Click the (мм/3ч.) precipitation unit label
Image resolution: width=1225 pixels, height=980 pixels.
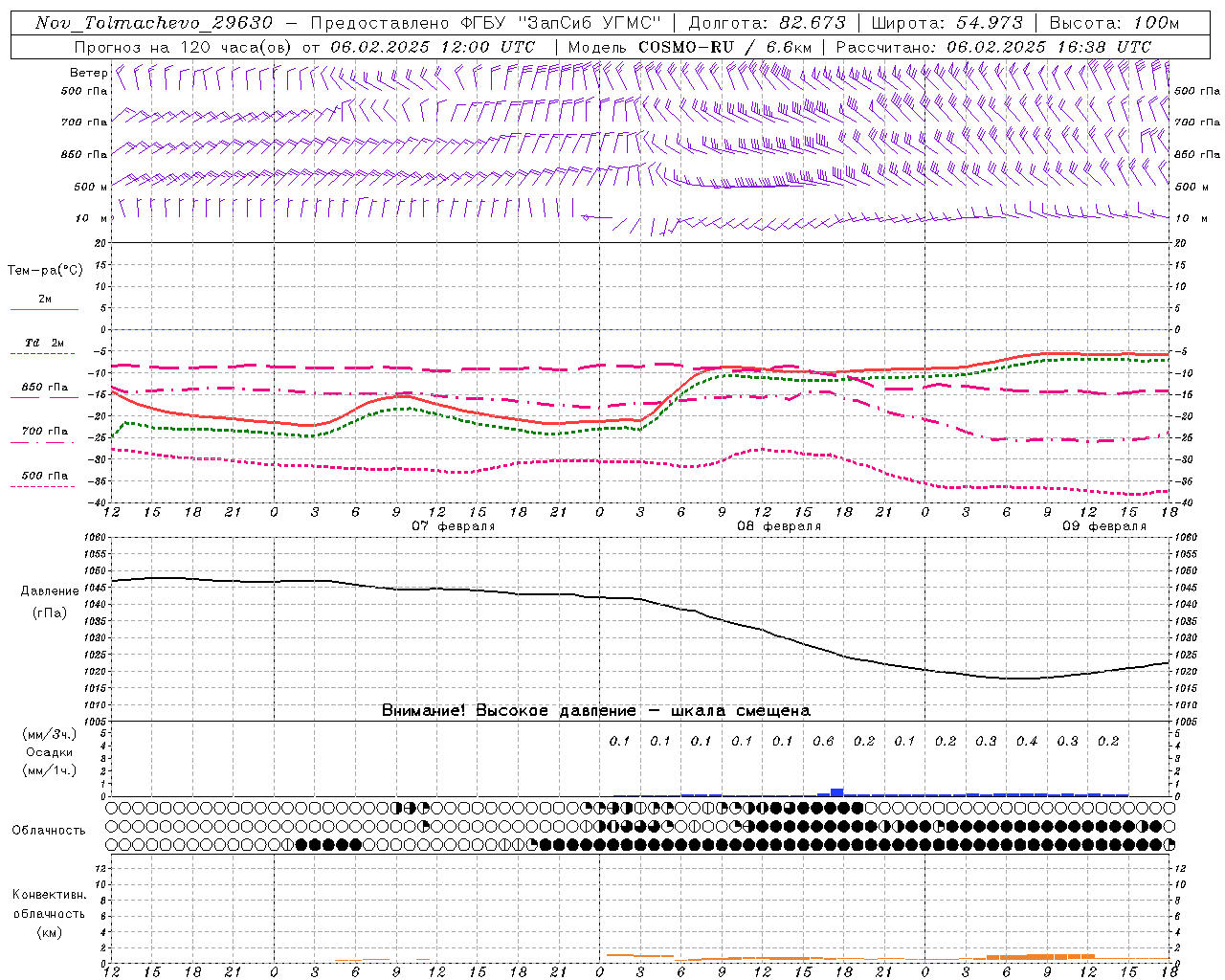pos(50,734)
